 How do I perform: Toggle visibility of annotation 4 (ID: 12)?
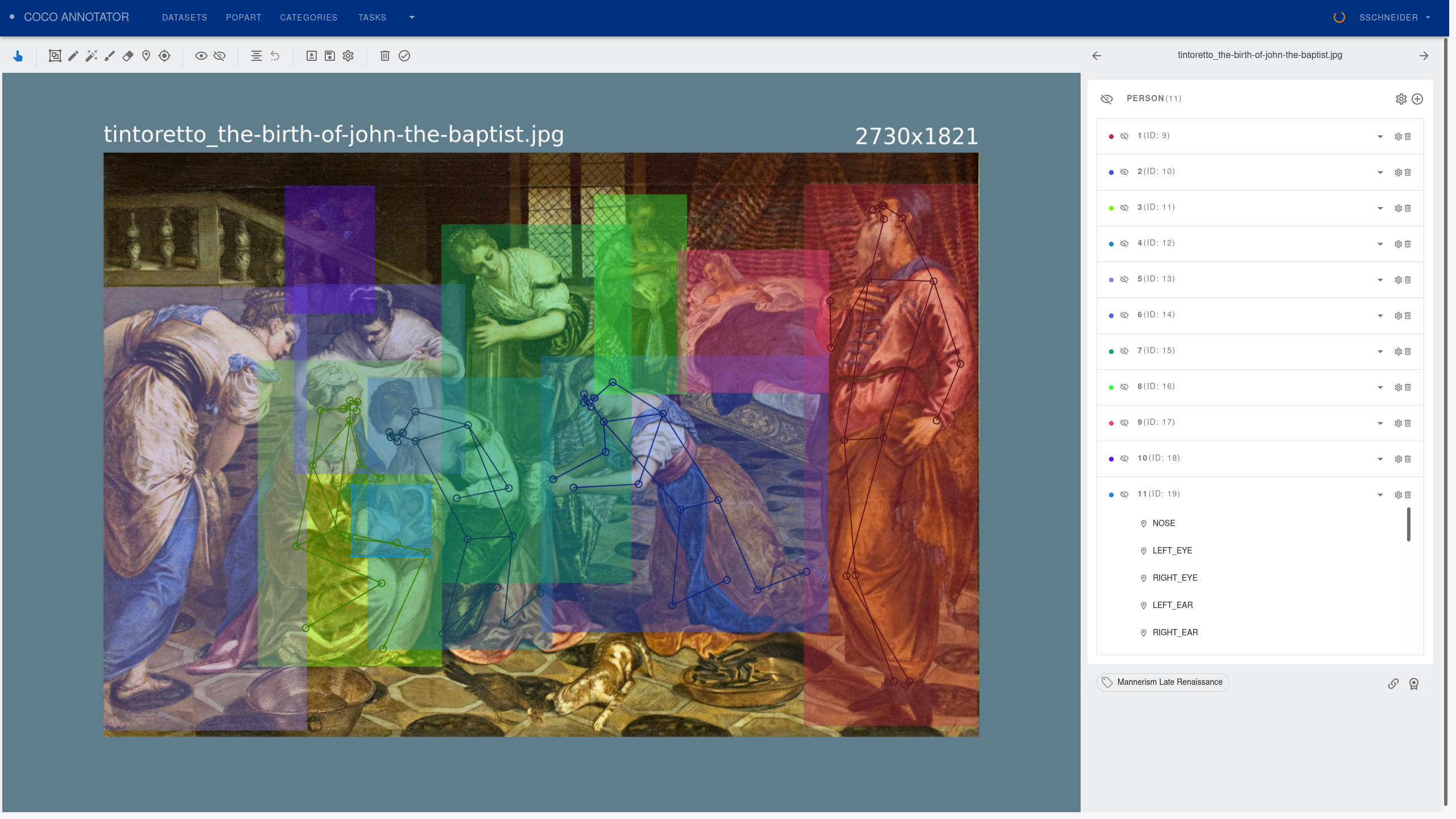point(1124,244)
